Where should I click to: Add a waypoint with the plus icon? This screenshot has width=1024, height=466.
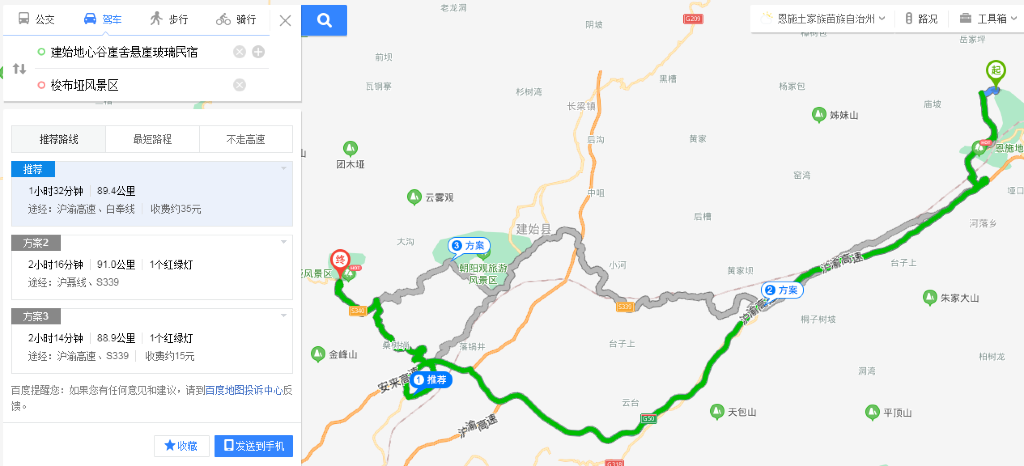tap(259, 52)
